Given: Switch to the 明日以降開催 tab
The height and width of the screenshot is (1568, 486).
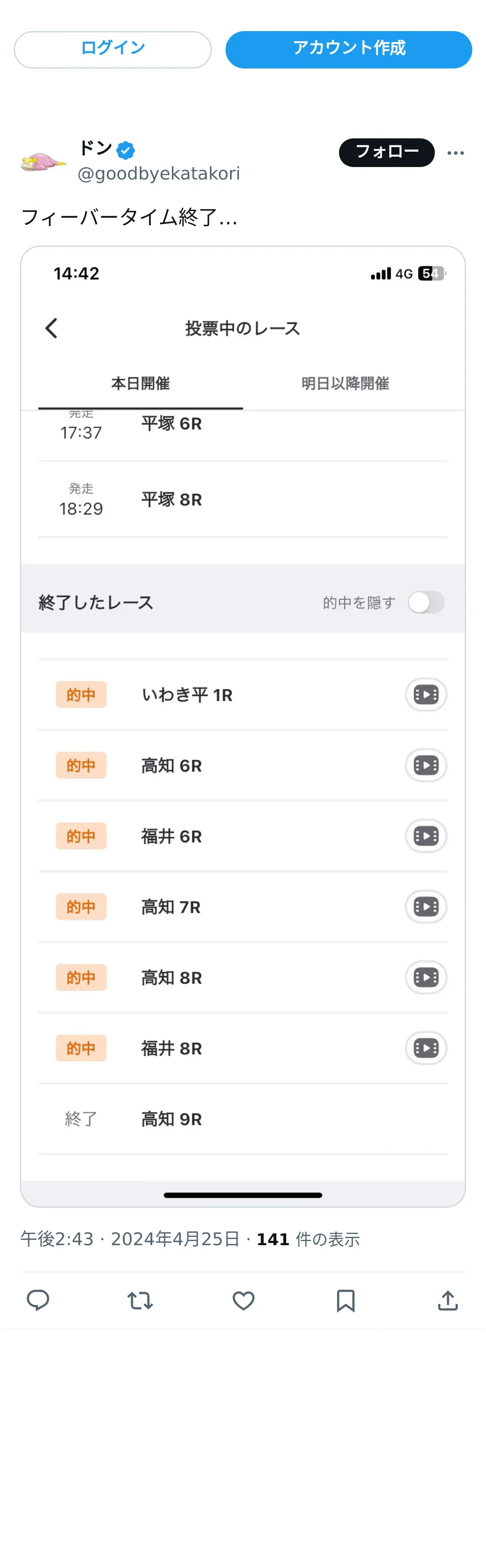Looking at the screenshot, I should pos(345,383).
